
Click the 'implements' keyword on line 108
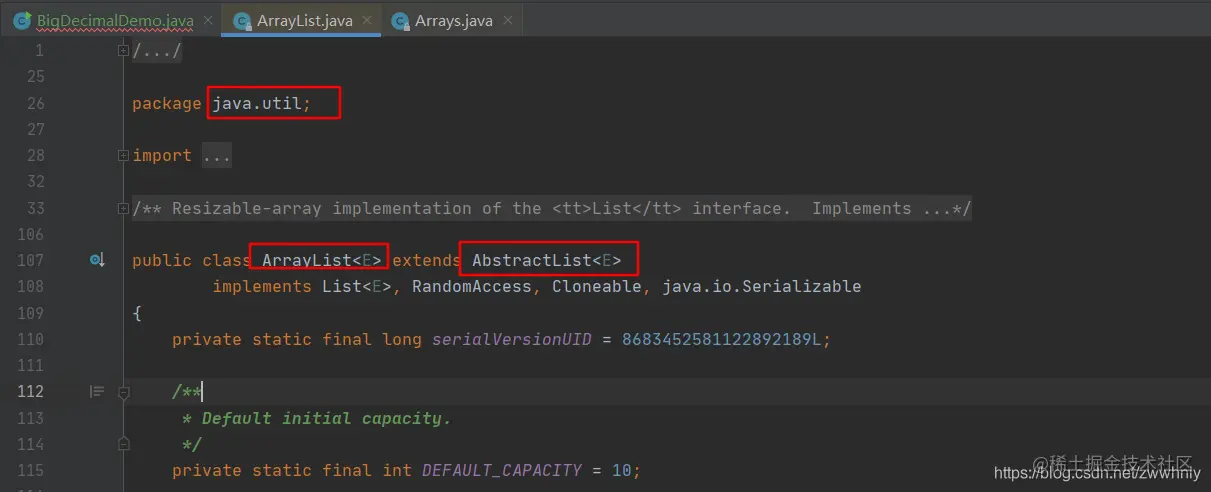point(262,286)
